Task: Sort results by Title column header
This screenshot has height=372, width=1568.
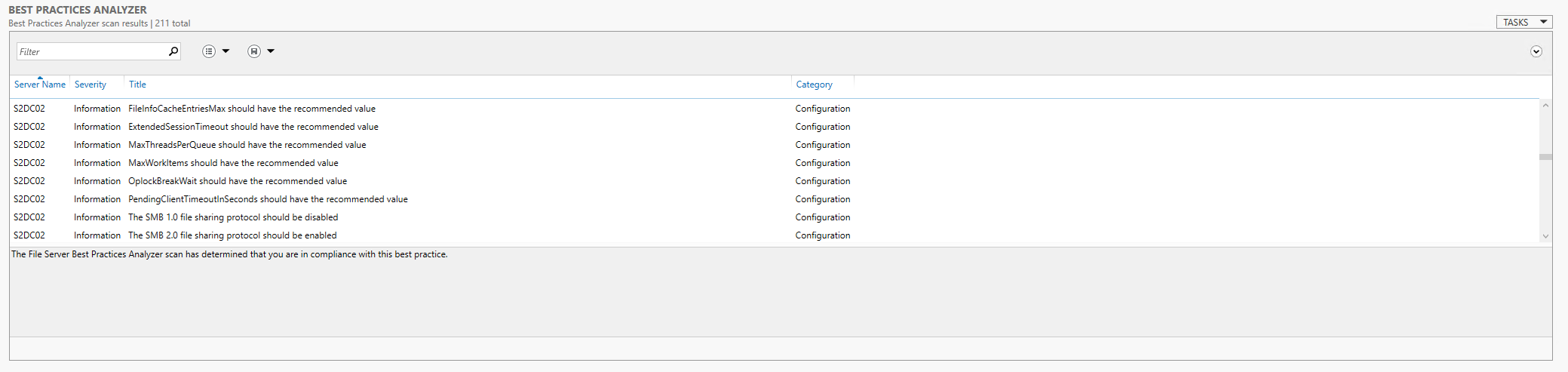Action: [x=137, y=85]
